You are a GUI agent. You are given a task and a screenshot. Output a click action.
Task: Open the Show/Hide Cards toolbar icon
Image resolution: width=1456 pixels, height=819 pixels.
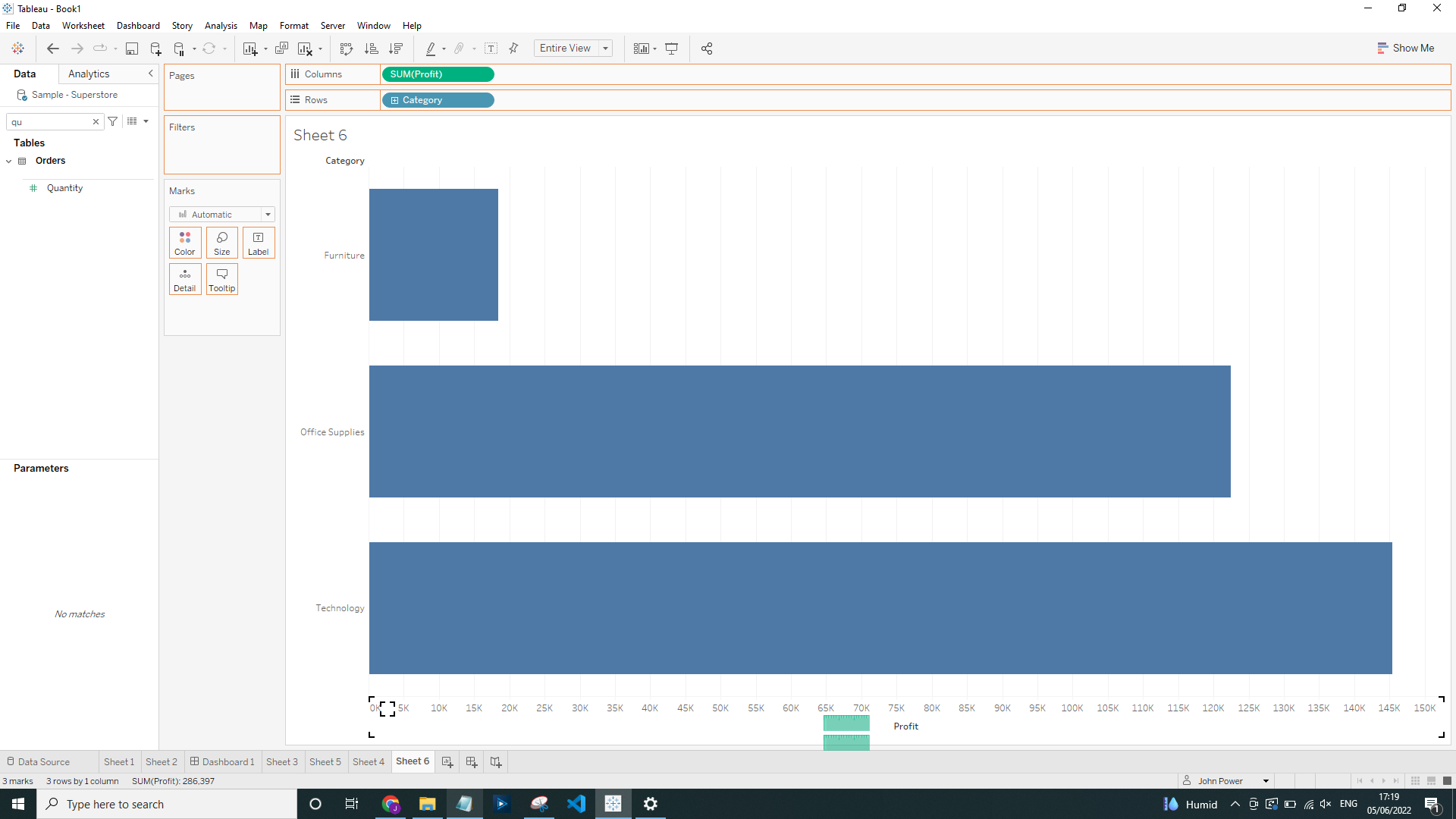(642, 49)
